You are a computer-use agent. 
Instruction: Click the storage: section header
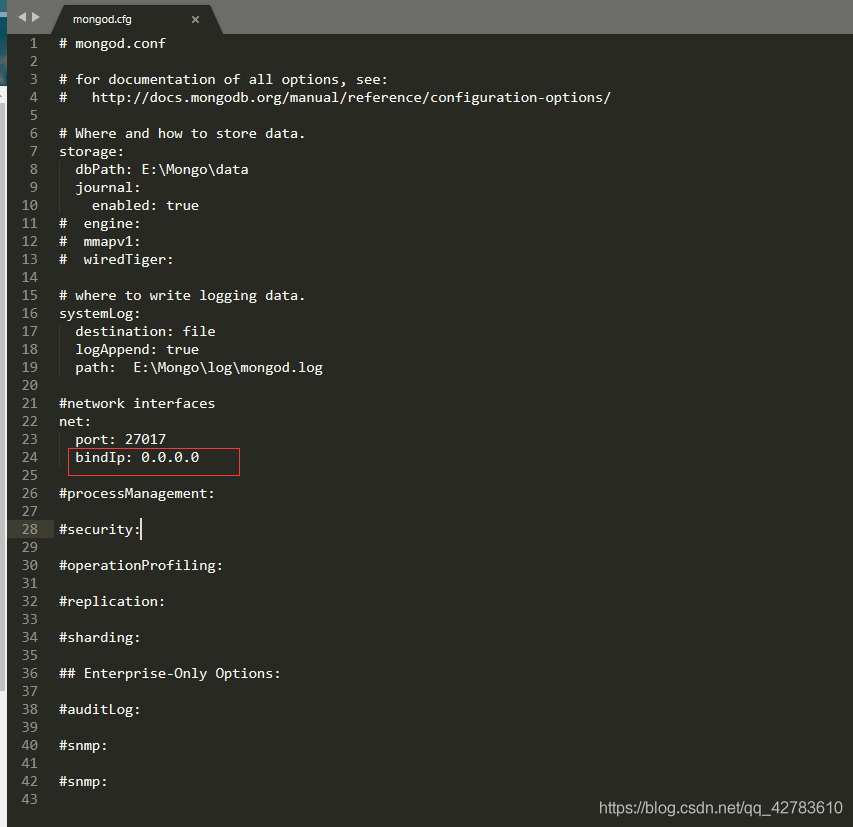pyautogui.click(x=92, y=151)
